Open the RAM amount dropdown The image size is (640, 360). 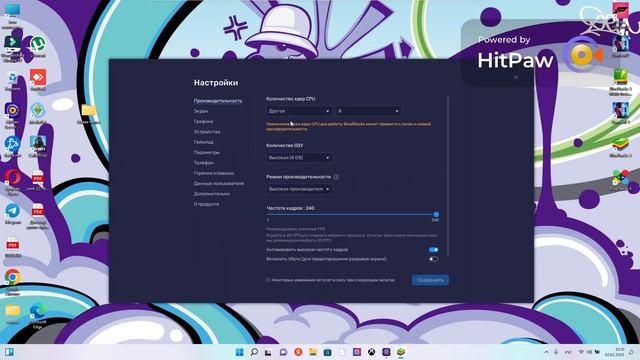coord(299,158)
